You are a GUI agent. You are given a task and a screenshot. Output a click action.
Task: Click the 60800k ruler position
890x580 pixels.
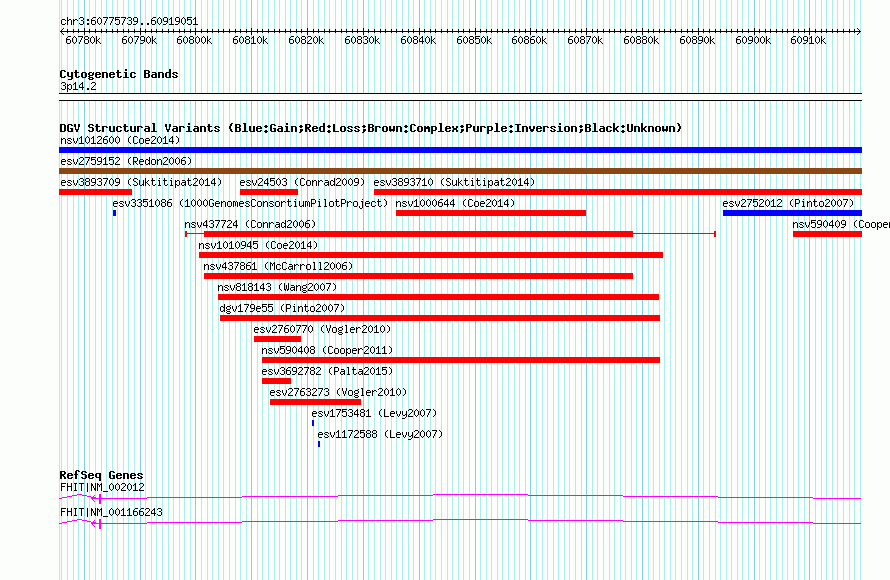point(194,40)
